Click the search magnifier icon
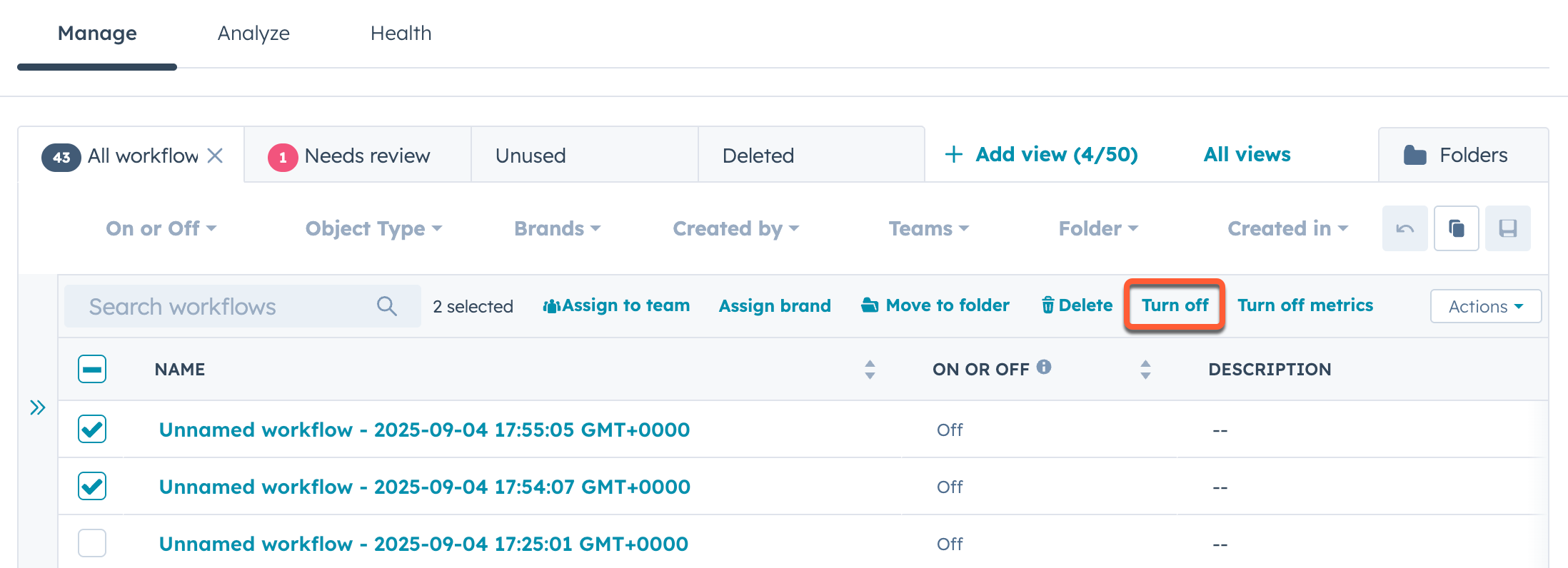 [386, 306]
